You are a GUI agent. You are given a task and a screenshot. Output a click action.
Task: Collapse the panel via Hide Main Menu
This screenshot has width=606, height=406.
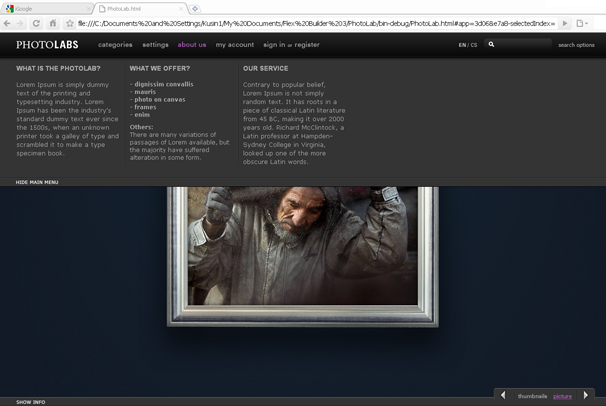pos(37,182)
